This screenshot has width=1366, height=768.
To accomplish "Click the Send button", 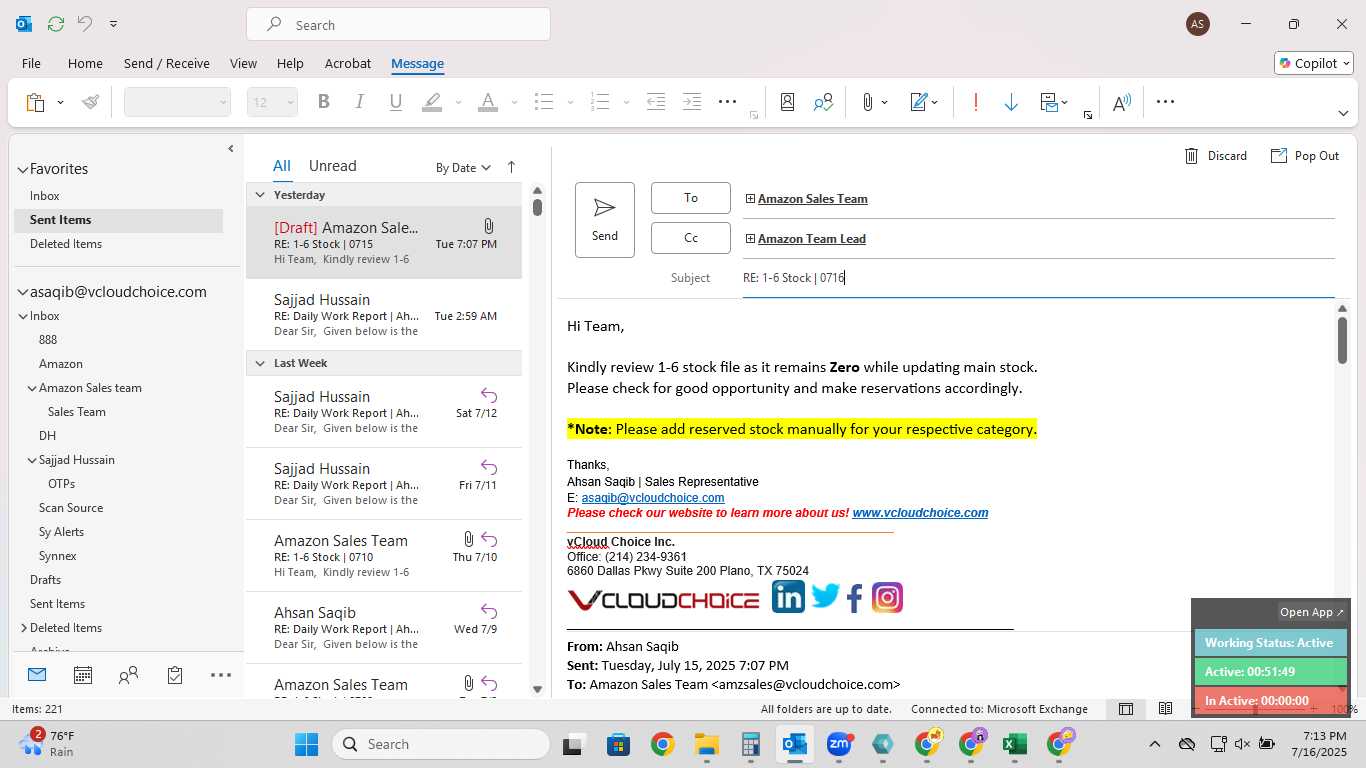I will (x=605, y=220).
